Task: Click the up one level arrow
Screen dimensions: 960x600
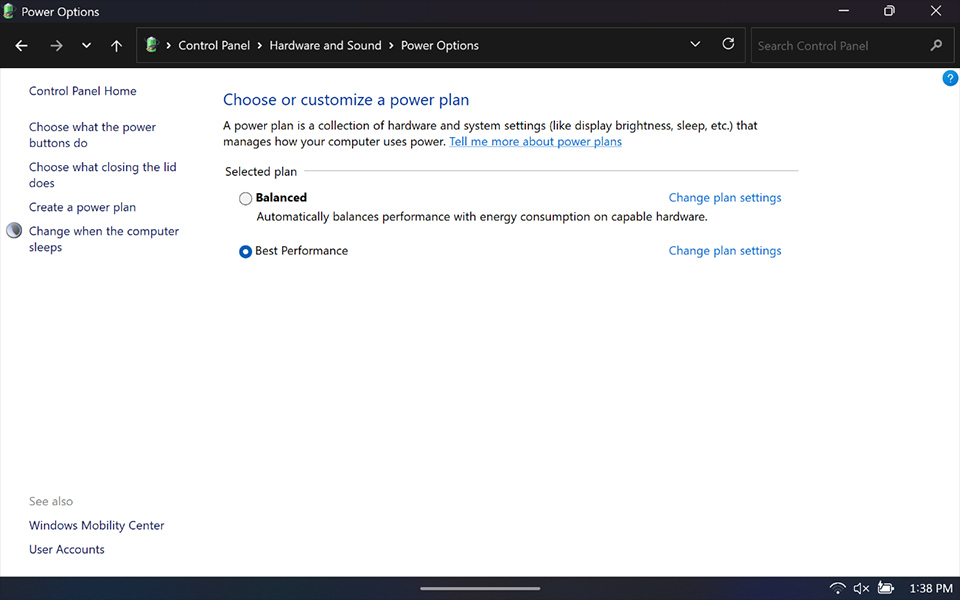Action: (x=117, y=46)
